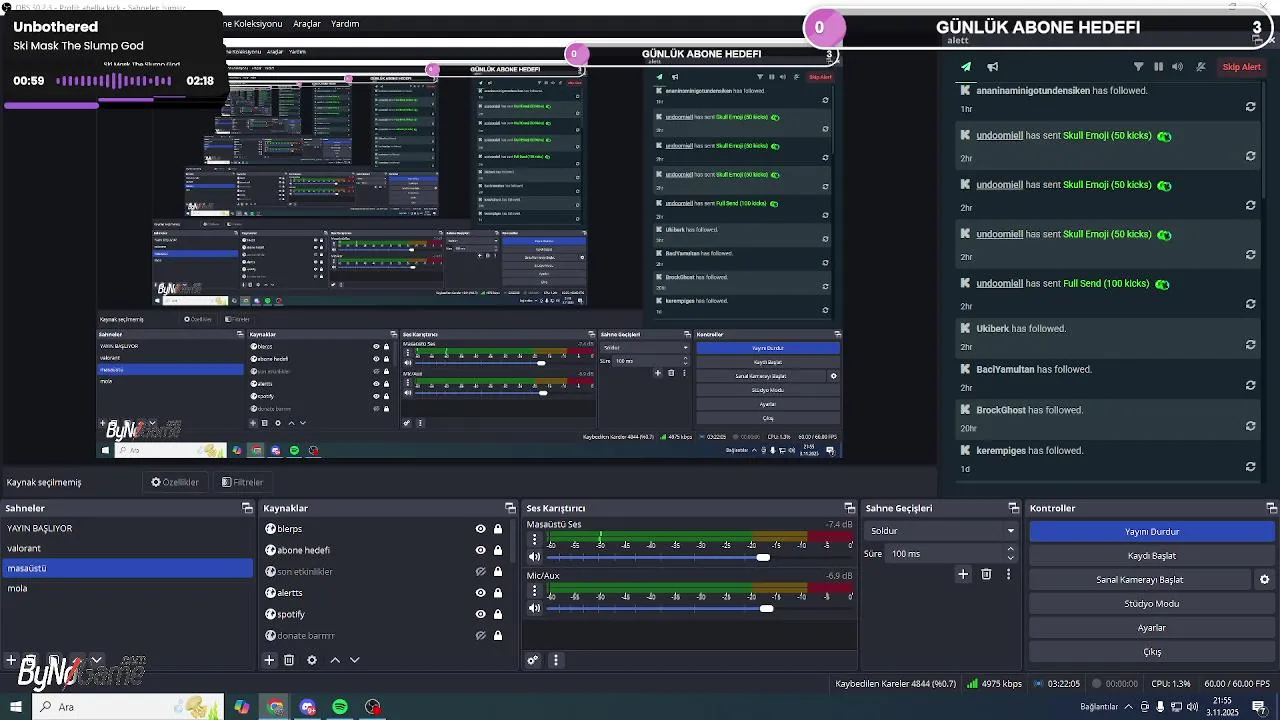Unlock the blerps source
This screenshot has height=720, width=1280.
tap(498, 529)
